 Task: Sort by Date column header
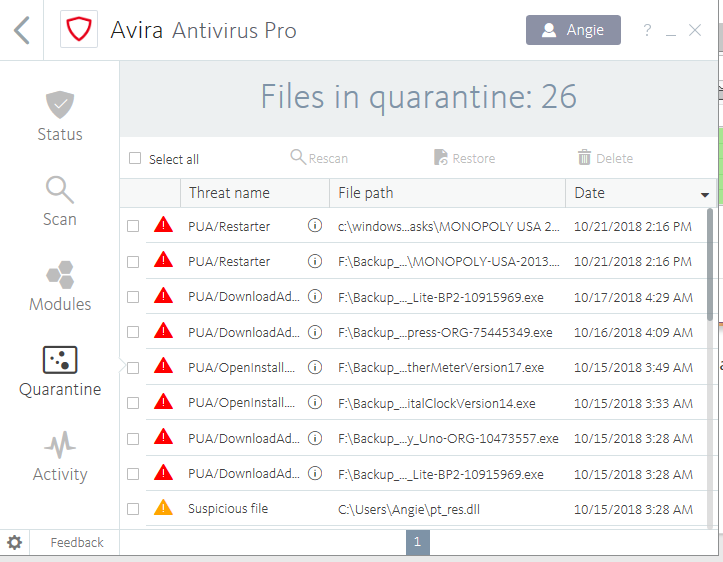640,193
